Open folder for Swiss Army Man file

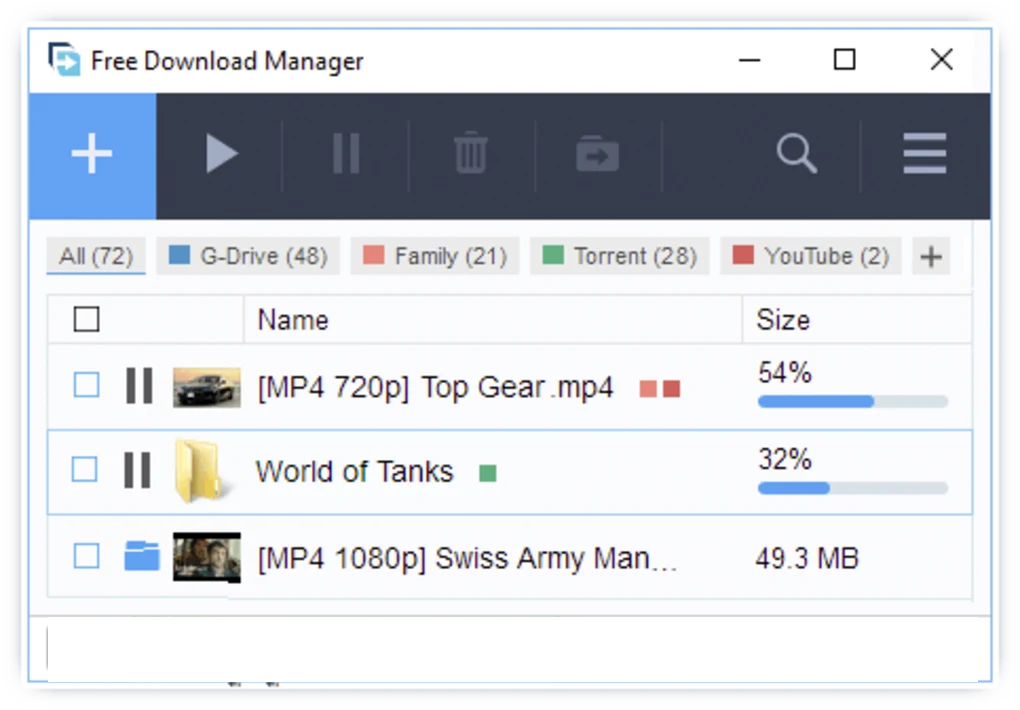pyautogui.click(x=142, y=556)
